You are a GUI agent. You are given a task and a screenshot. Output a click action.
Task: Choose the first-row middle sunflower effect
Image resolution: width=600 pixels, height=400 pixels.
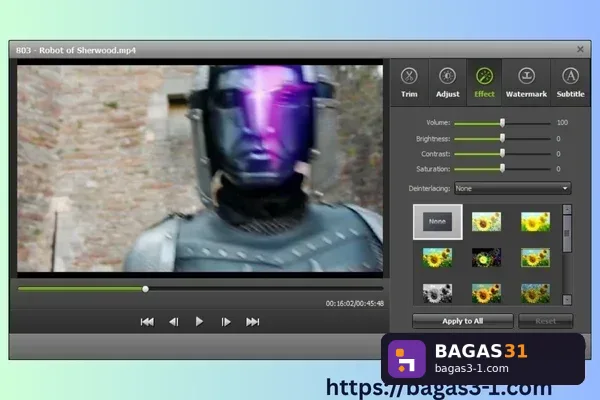pyautogui.click(x=486, y=222)
